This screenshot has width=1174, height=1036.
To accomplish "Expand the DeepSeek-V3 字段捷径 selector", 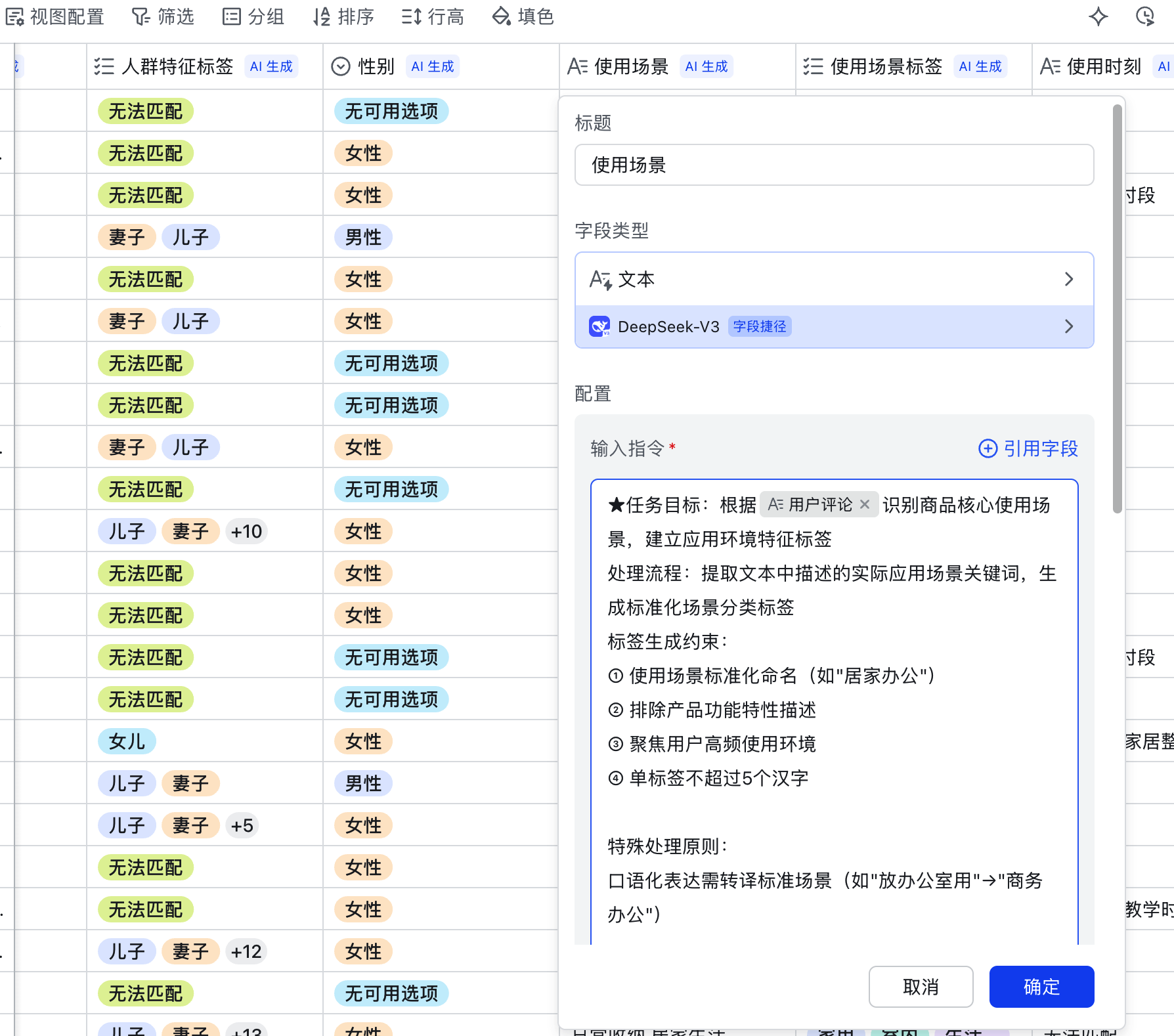I will pyautogui.click(x=835, y=326).
